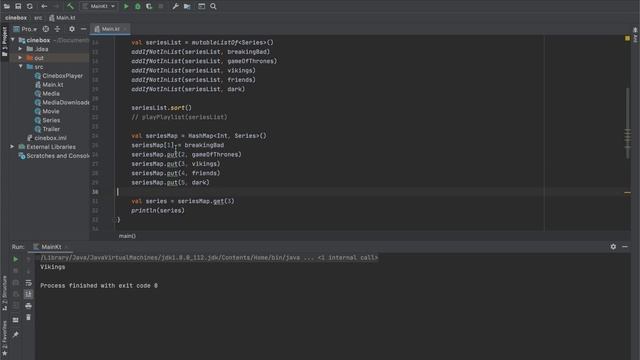
Task: Open Run panel gear settings
Action: click(613, 247)
